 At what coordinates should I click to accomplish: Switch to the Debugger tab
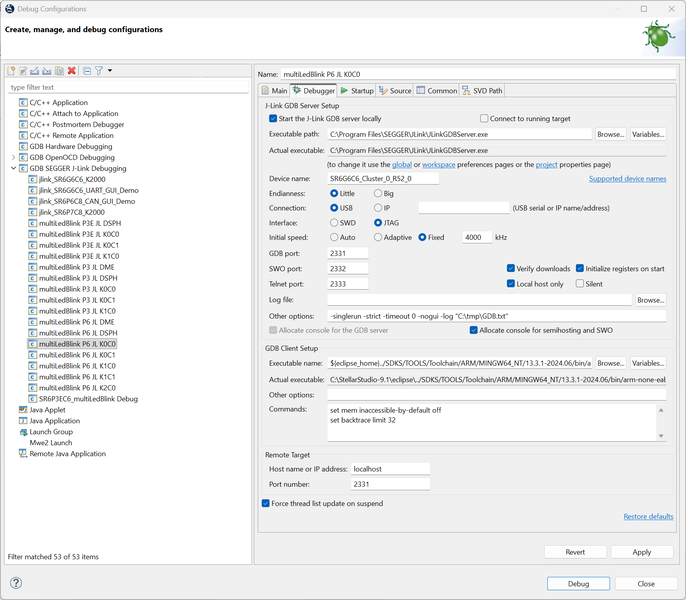pos(314,91)
